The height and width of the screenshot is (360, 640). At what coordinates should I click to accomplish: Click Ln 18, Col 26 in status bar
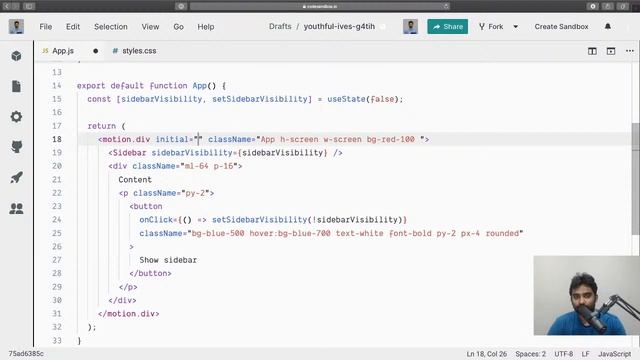pyautogui.click(x=487, y=354)
